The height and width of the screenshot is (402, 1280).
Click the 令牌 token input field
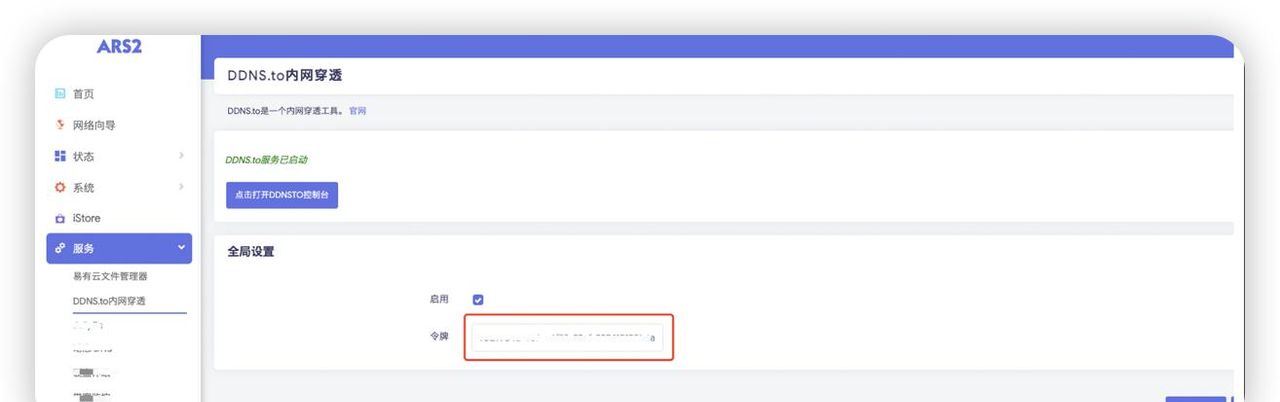(x=567, y=338)
